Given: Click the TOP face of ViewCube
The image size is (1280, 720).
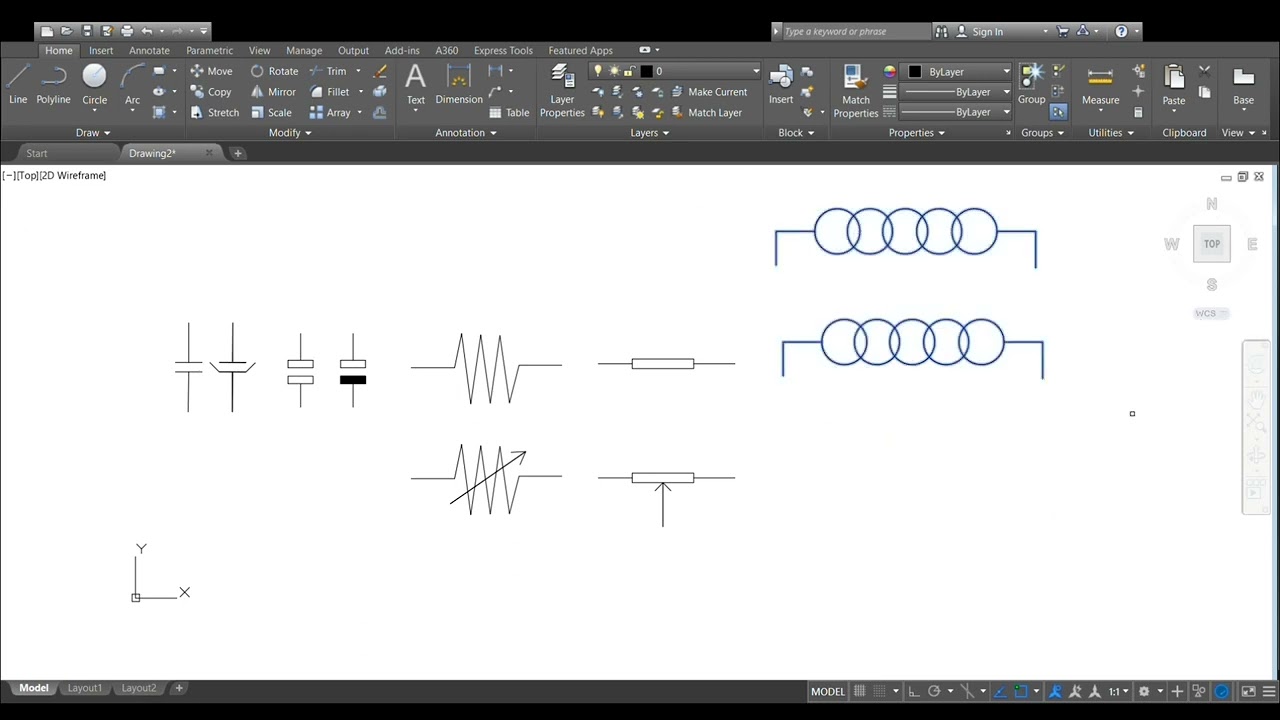Looking at the screenshot, I should pos(1211,244).
